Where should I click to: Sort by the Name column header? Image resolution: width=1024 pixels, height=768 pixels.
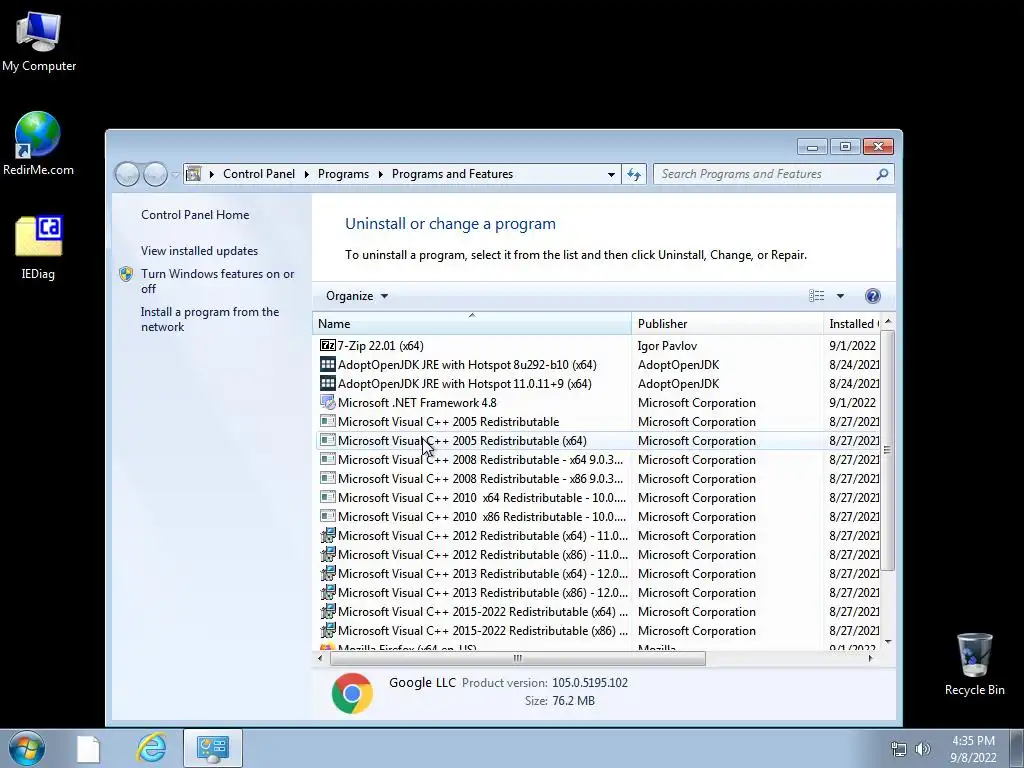click(x=472, y=323)
